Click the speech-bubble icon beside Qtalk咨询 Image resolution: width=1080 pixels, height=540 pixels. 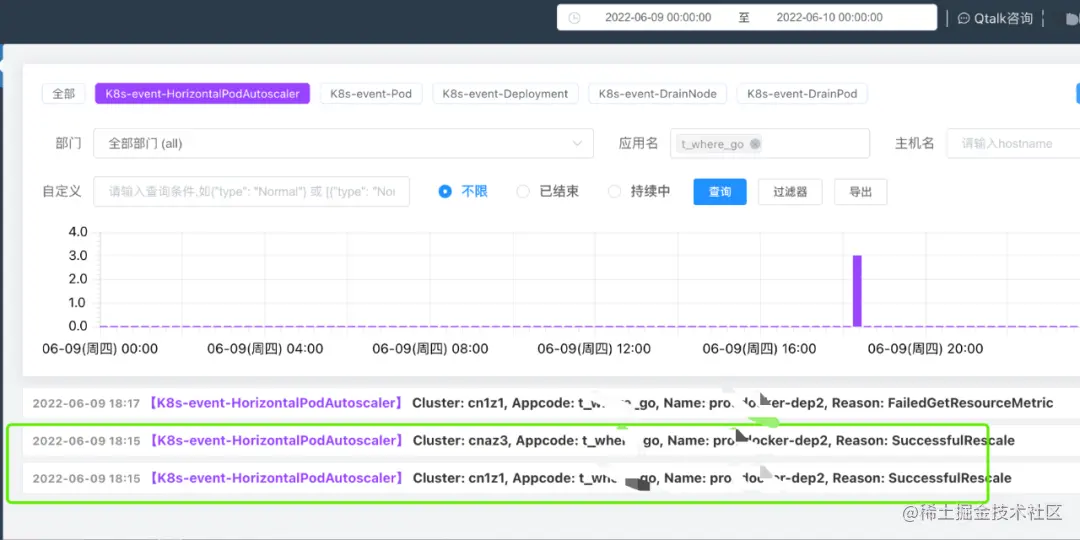964,19
